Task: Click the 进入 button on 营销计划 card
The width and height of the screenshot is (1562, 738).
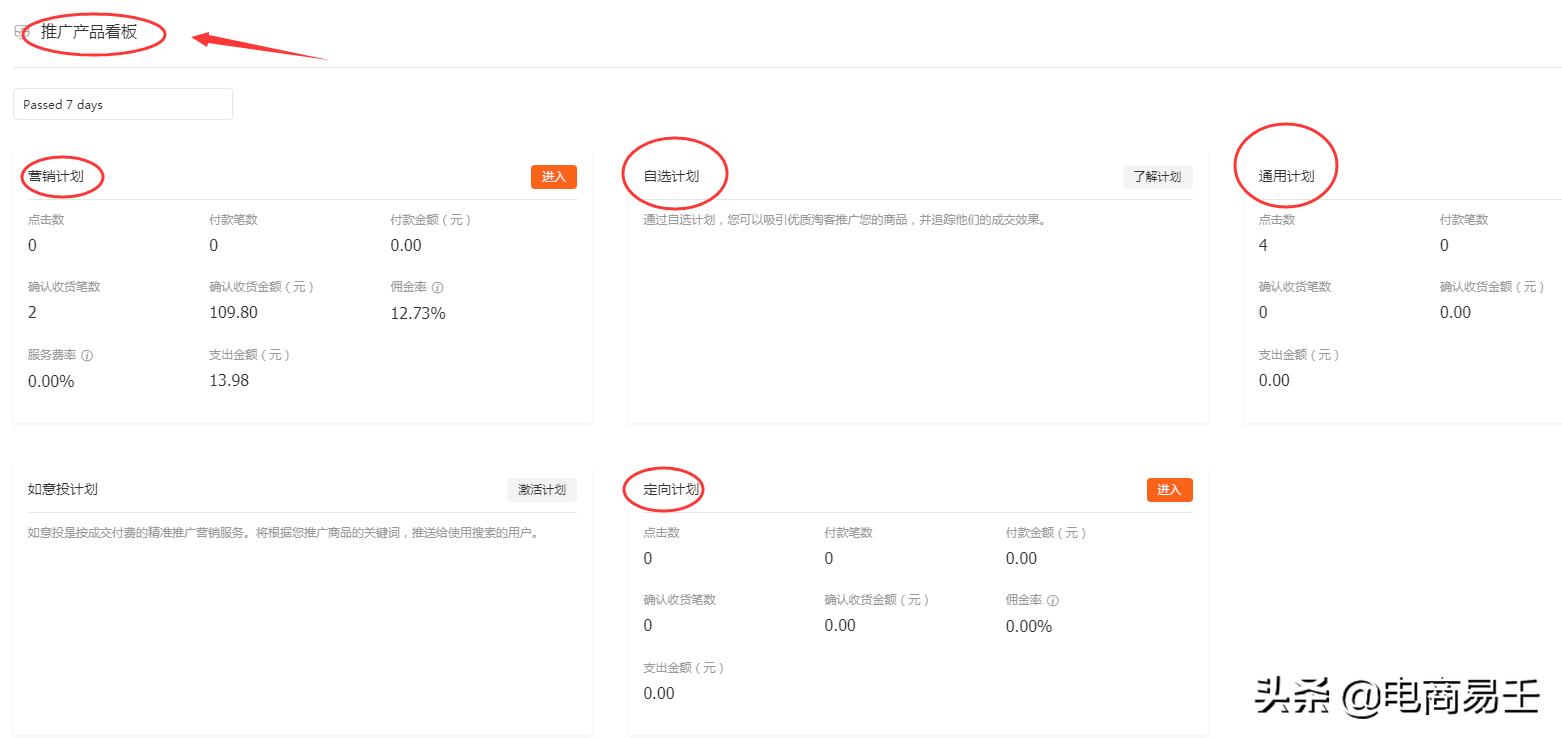Action: click(553, 176)
